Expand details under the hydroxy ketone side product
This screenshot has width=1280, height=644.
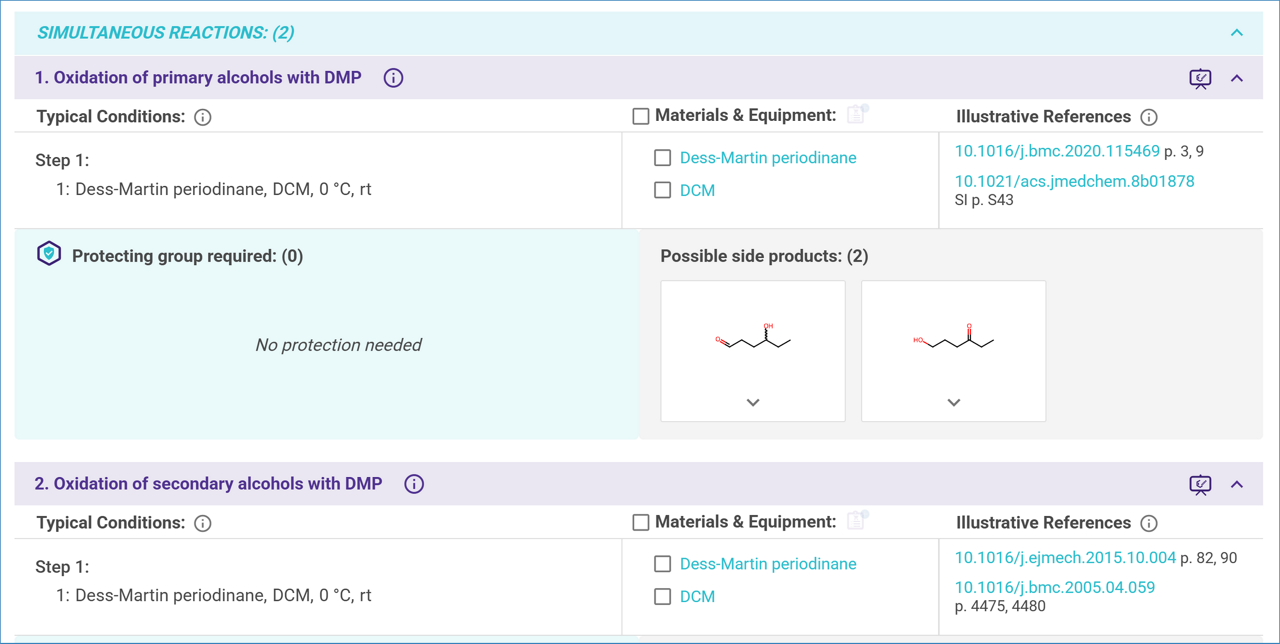coord(954,402)
